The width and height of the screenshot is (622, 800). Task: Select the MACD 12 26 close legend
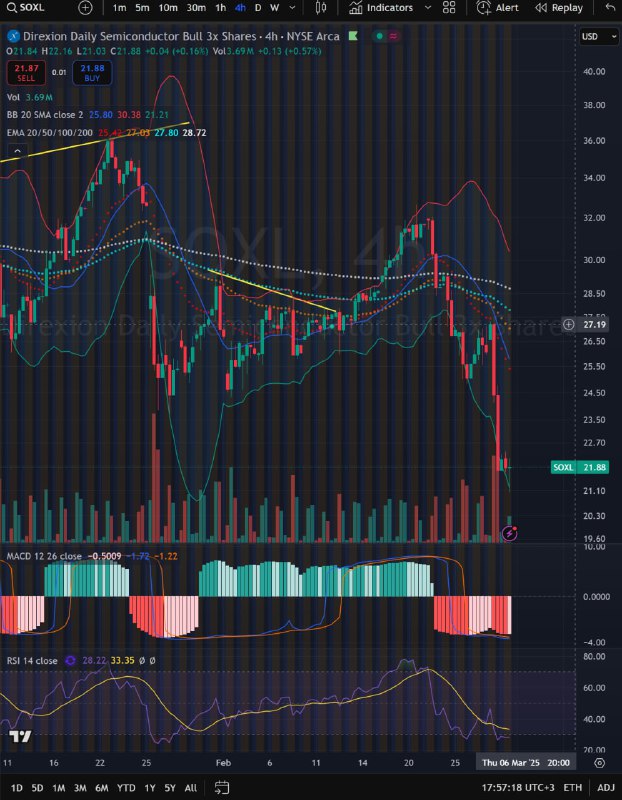click(x=44, y=556)
